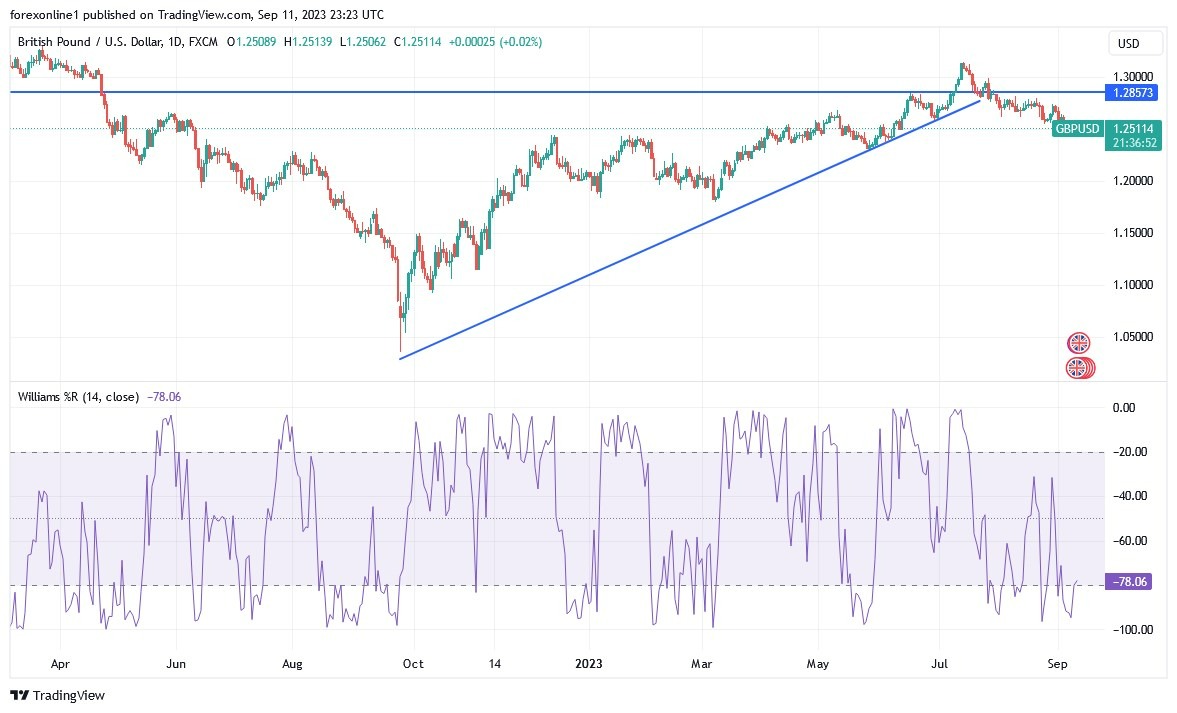Image resolution: width=1177 pixels, height=713 pixels.
Task: Open the USD currency selector
Action: (x=1128, y=44)
